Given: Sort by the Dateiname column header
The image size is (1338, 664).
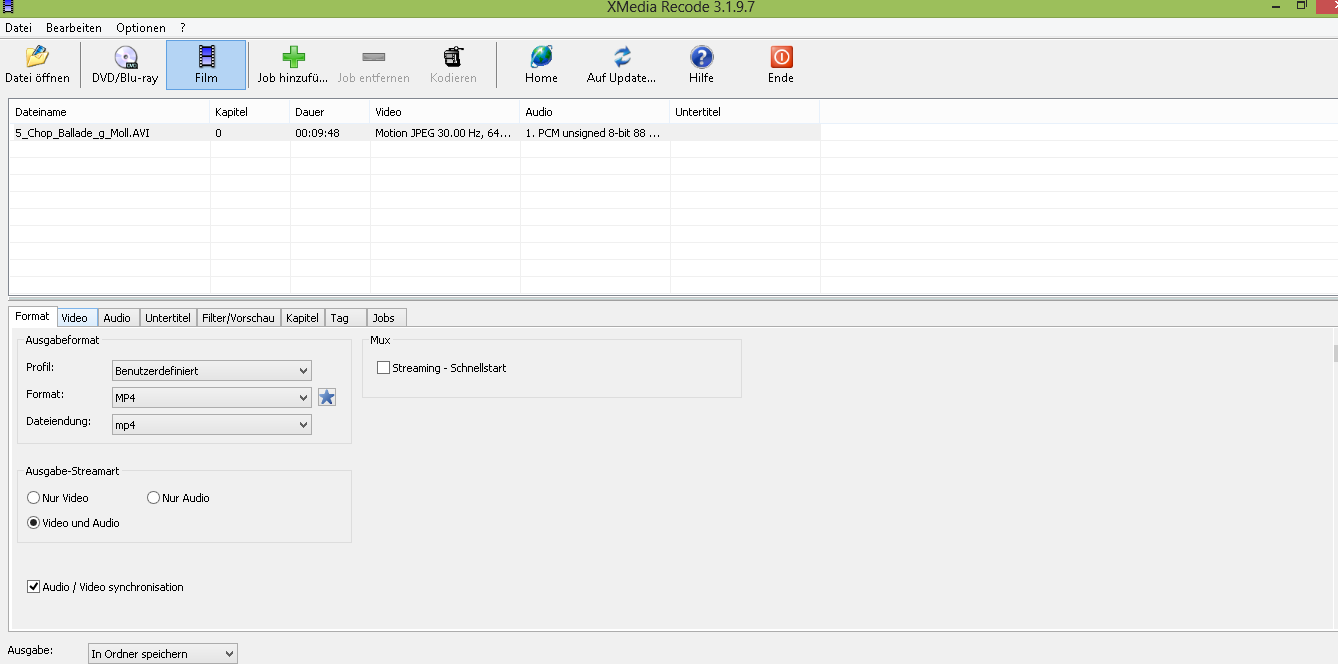Looking at the screenshot, I should pos(109,112).
